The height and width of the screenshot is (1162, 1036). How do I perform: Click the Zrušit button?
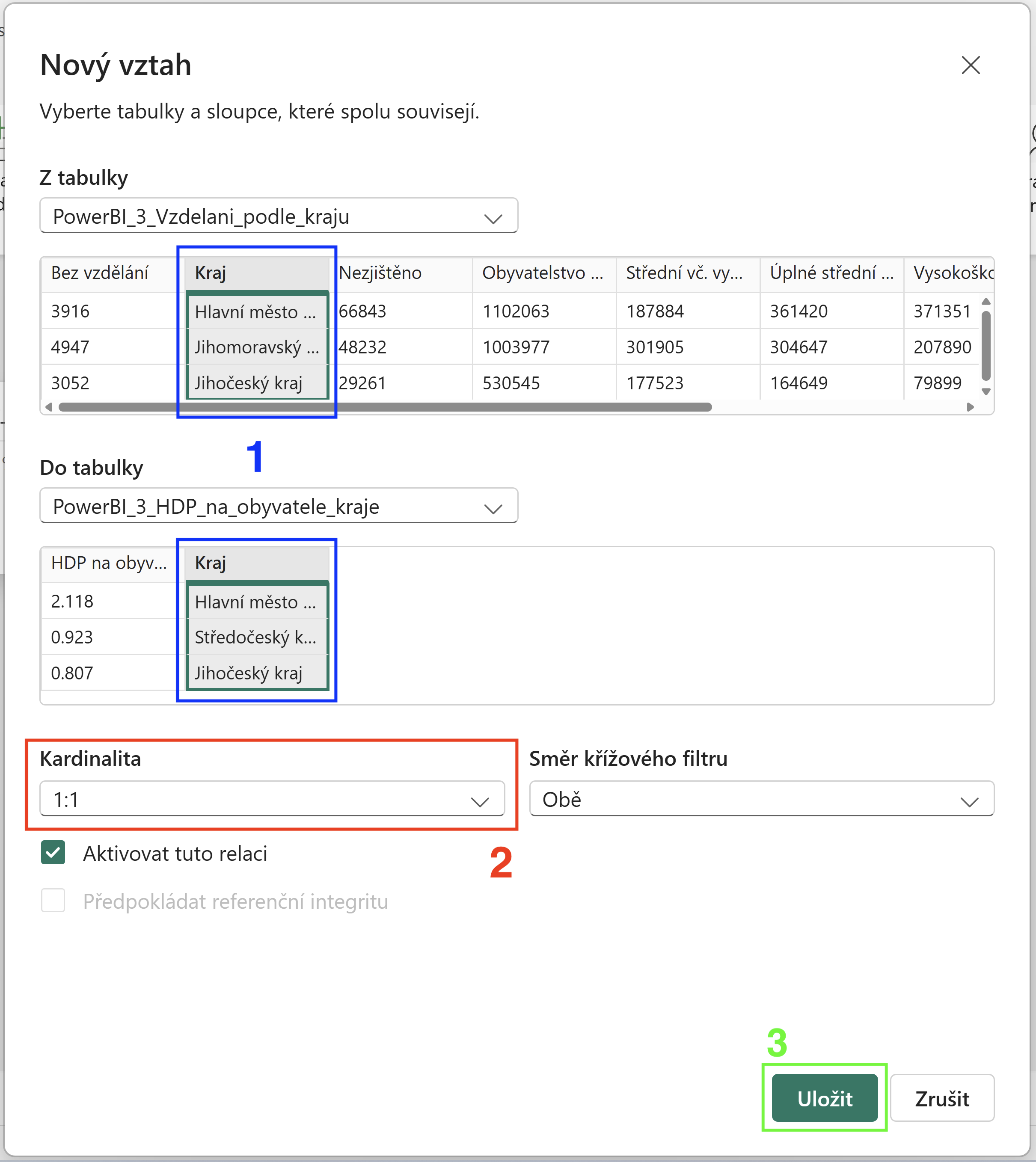(x=942, y=1098)
